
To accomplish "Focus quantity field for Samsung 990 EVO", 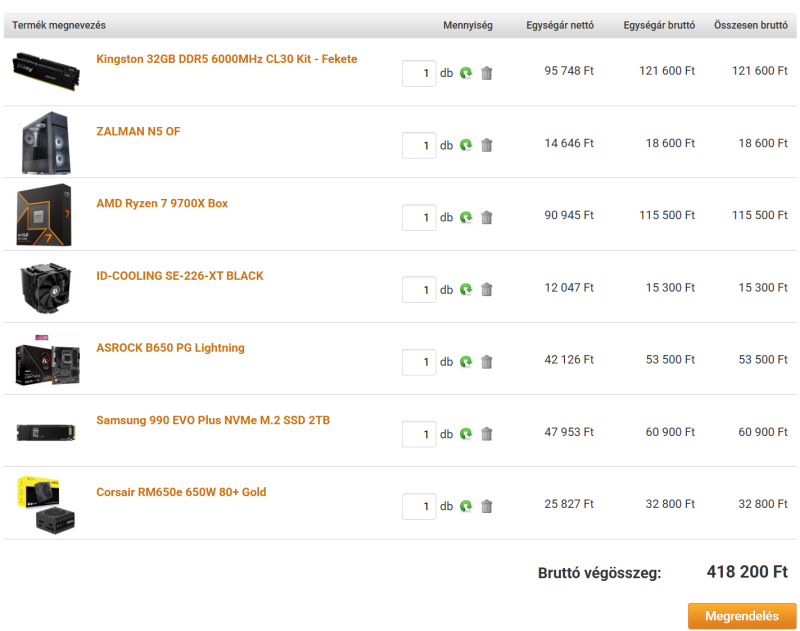I will click(419, 434).
